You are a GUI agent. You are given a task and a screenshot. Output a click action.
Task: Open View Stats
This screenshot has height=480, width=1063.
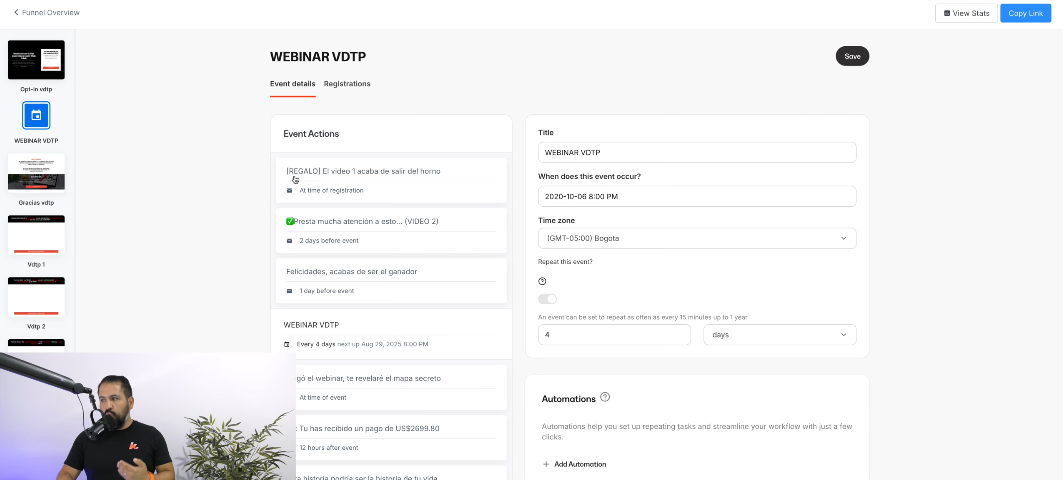966,13
